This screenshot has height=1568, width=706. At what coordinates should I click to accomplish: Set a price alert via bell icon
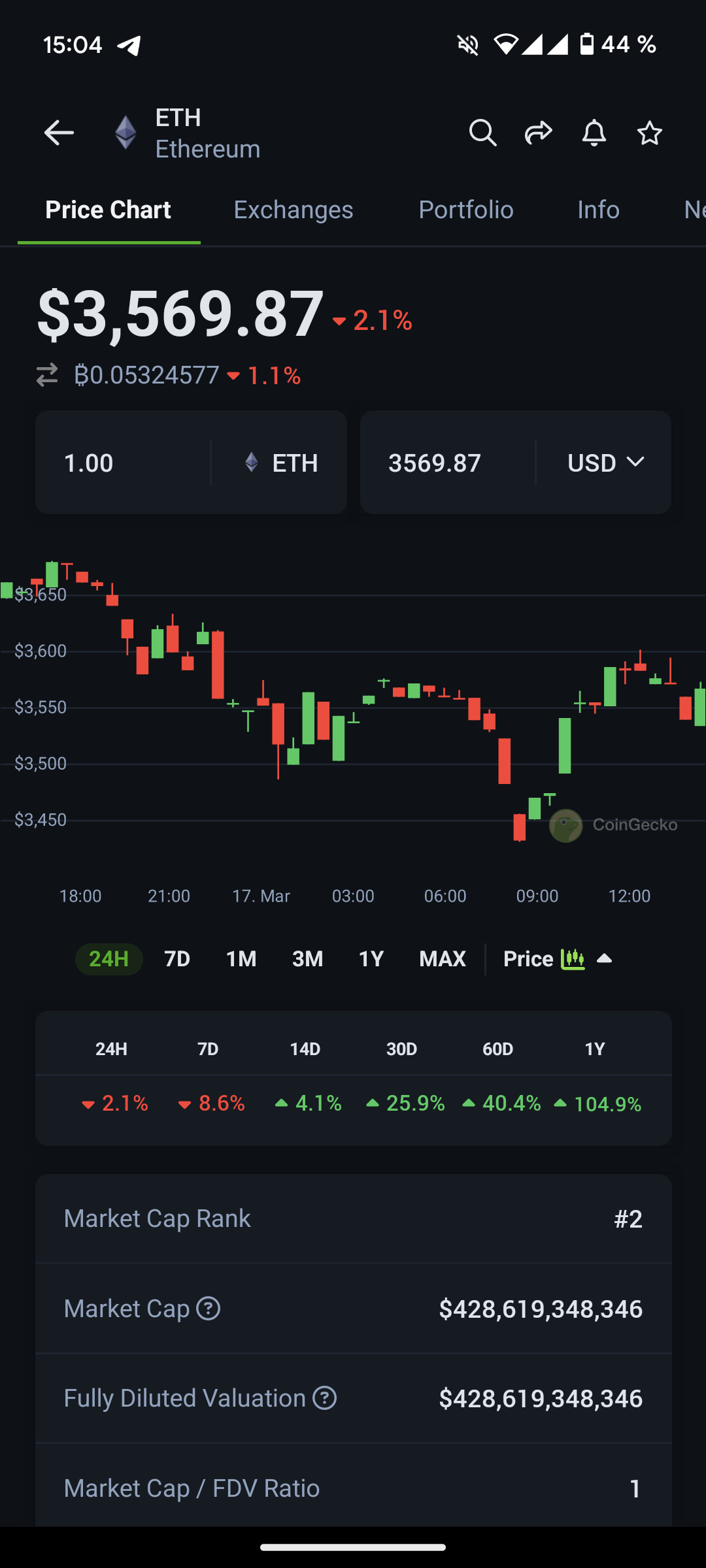594,133
